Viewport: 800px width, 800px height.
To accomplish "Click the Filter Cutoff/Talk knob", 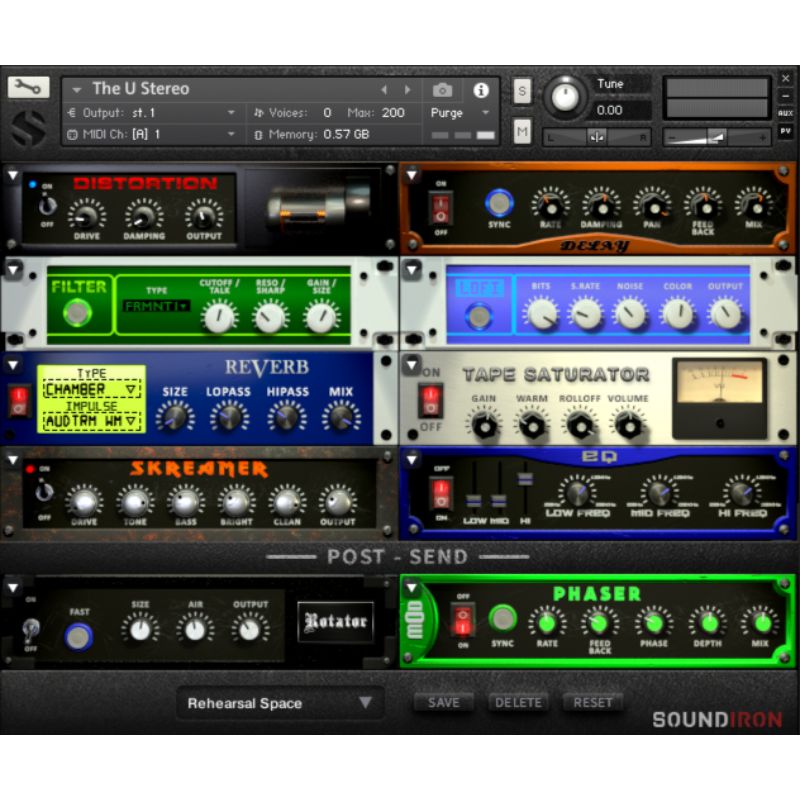I will (219, 316).
